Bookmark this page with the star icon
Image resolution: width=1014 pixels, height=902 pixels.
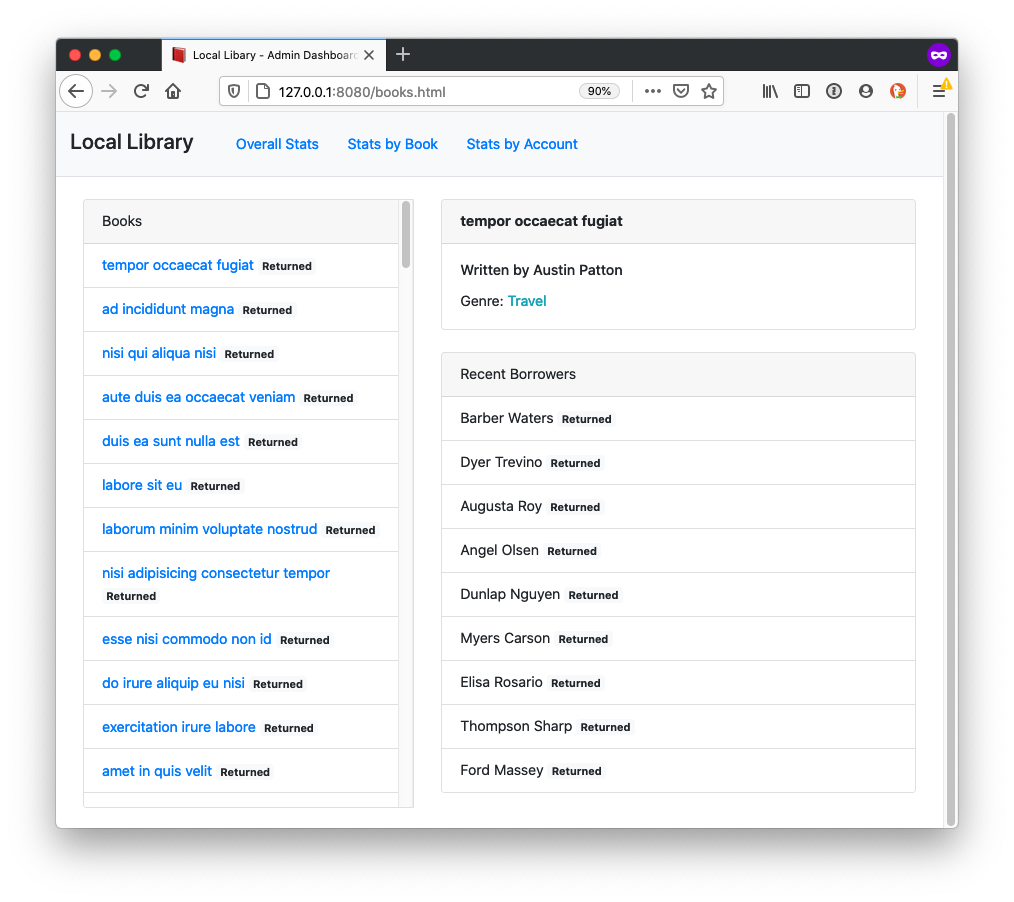(709, 91)
